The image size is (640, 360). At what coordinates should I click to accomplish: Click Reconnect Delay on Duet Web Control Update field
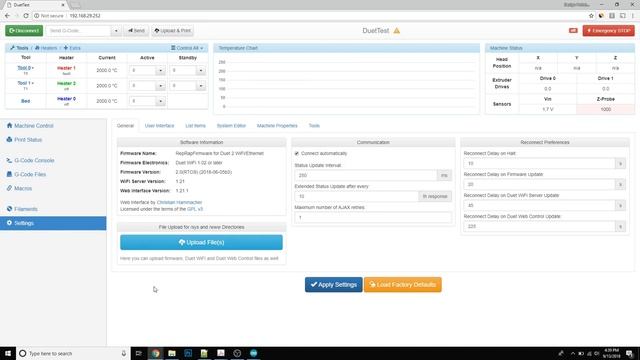(539, 226)
